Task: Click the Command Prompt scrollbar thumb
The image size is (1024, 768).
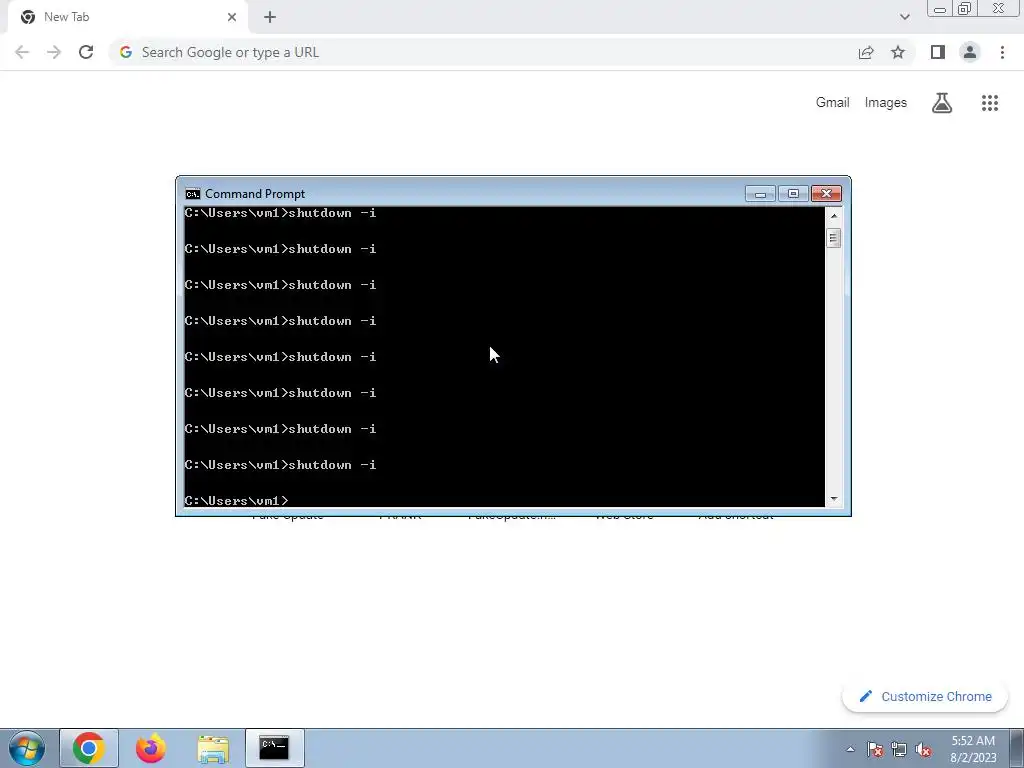Action: pyautogui.click(x=833, y=238)
